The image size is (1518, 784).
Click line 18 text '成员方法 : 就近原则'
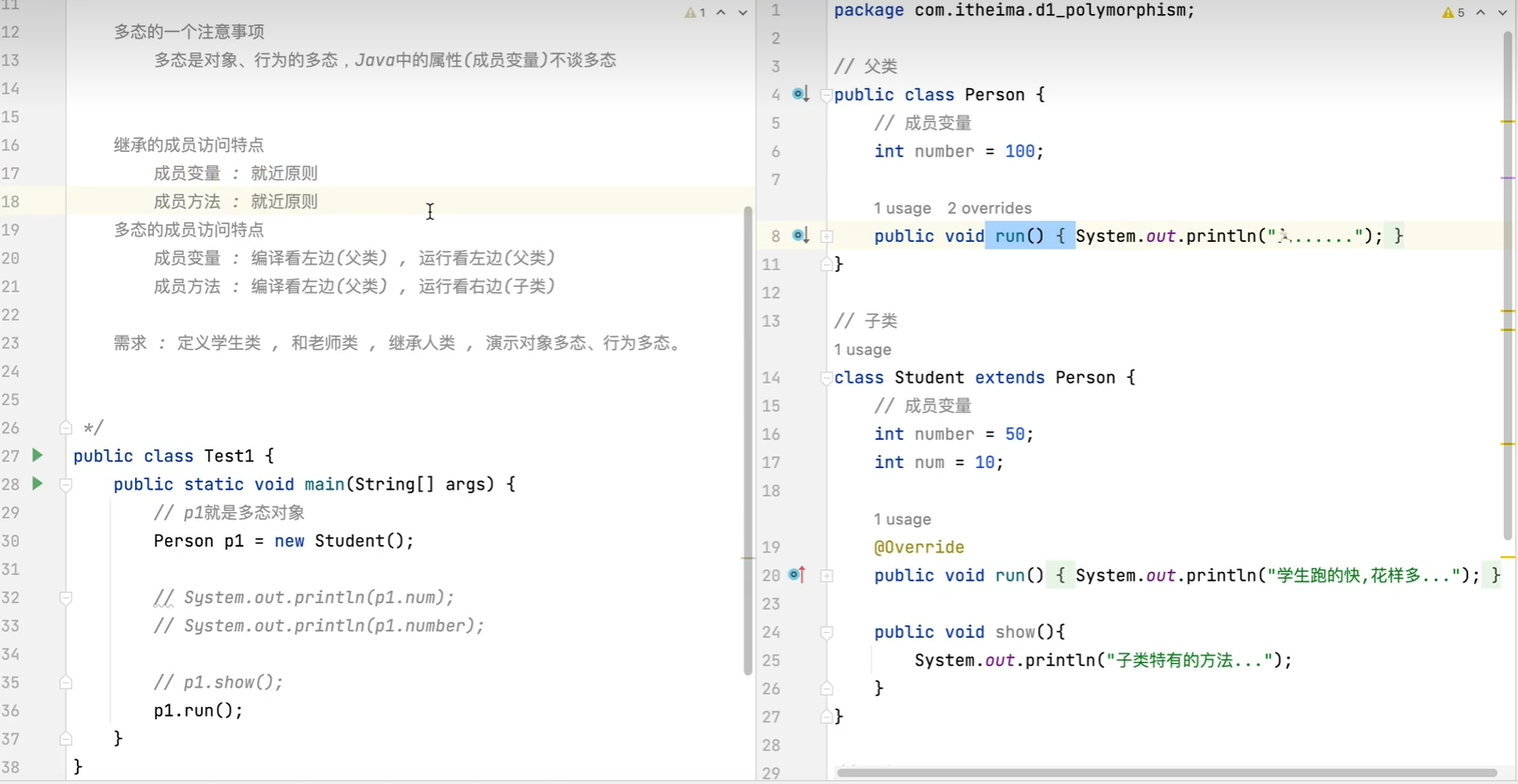click(x=235, y=202)
